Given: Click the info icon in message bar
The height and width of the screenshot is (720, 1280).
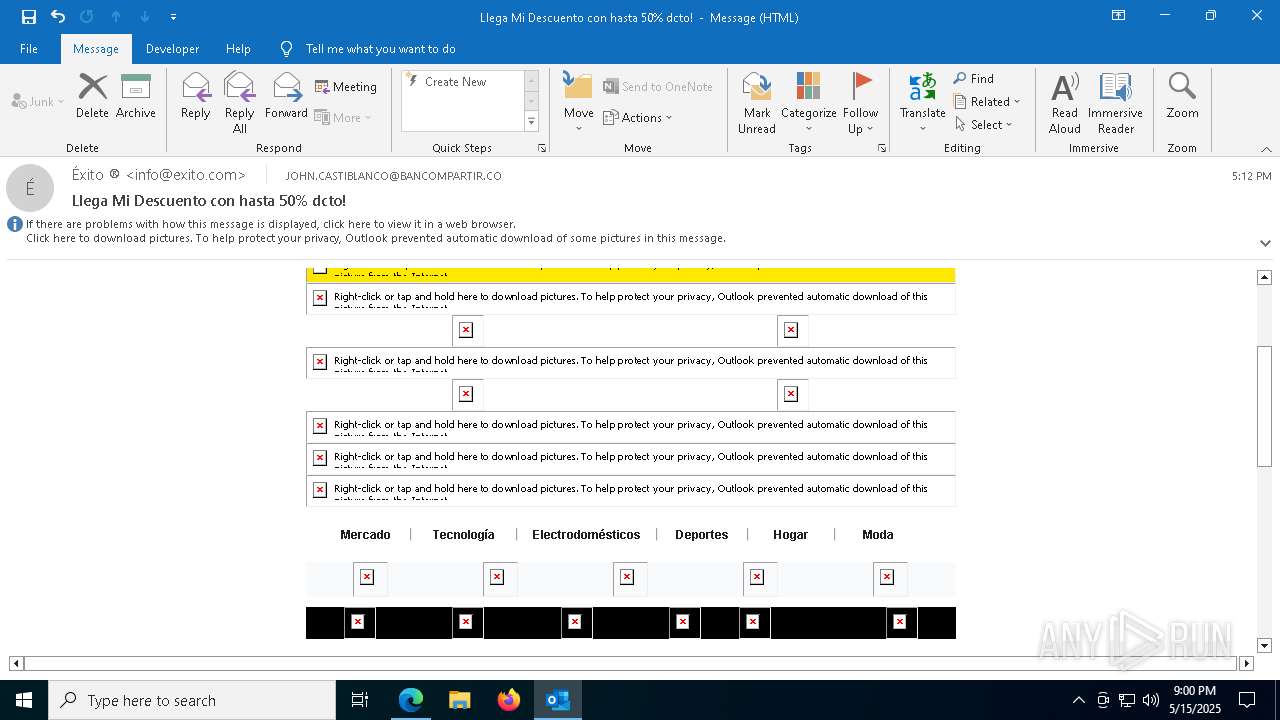Looking at the screenshot, I should (15, 225).
